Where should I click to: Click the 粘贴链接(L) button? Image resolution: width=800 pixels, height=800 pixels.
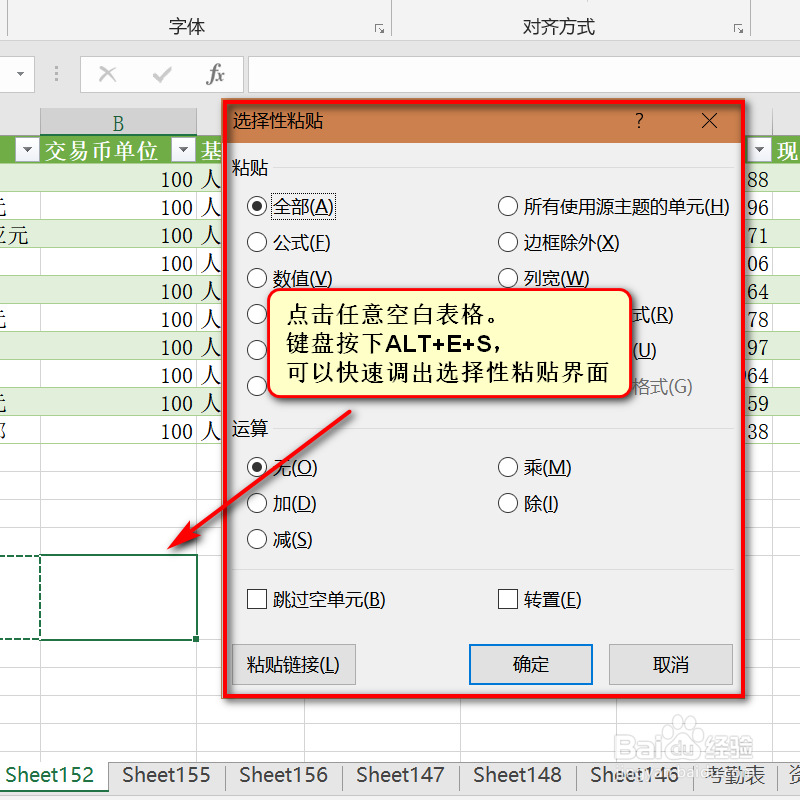(293, 664)
